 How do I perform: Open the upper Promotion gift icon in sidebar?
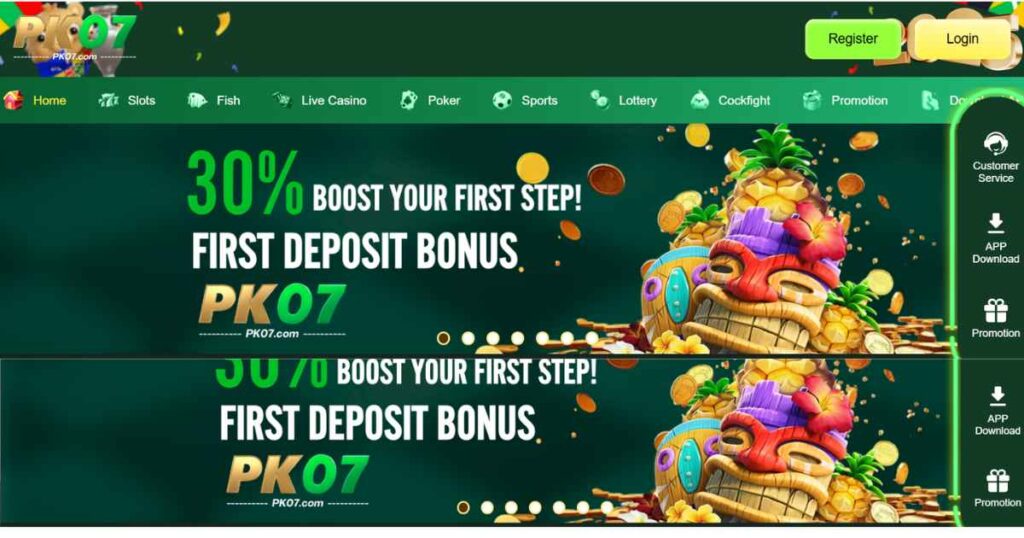point(995,311)
